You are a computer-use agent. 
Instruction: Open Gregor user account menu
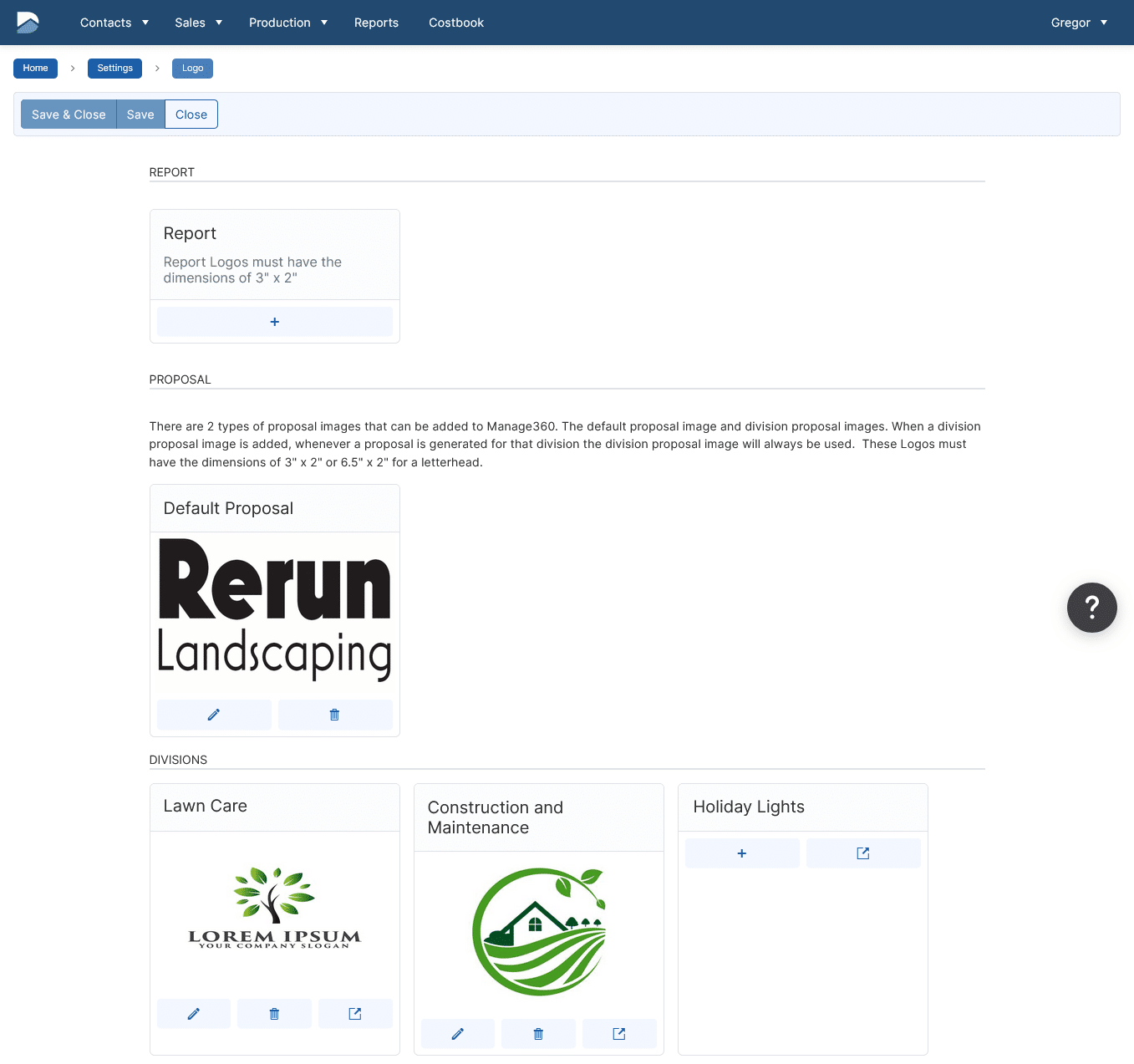(1079, 23)
